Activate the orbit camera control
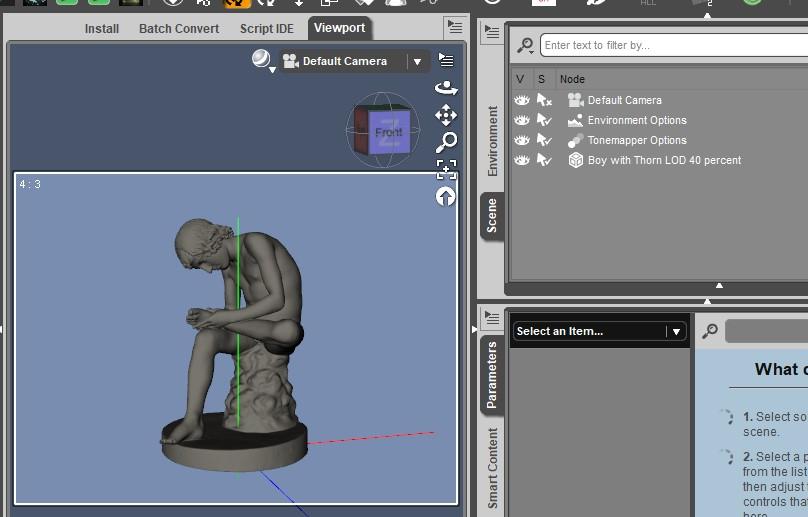This screenshot has width=808, height=517. [446, 88]
